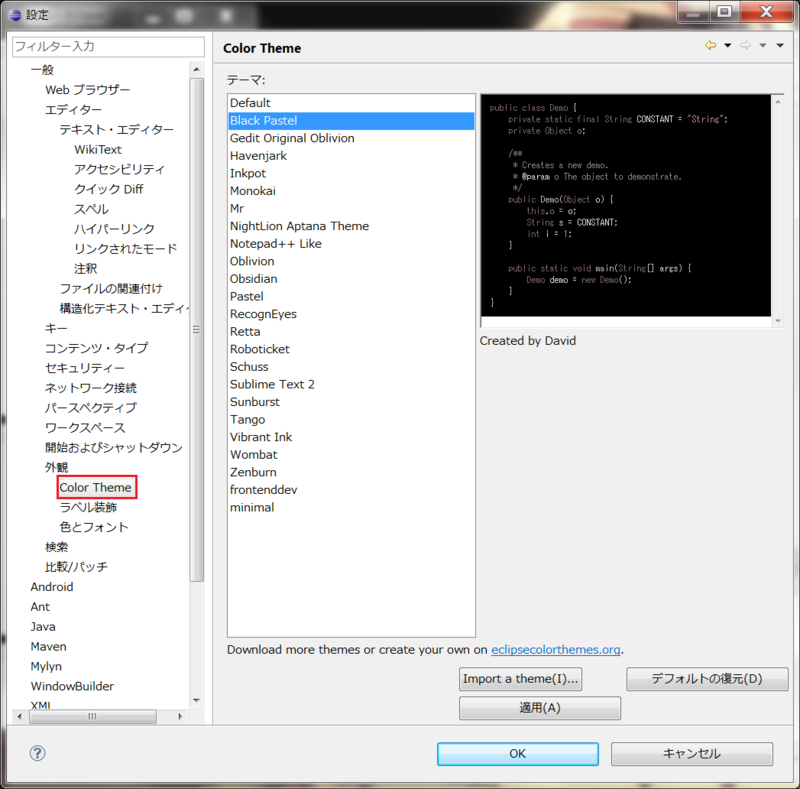Image resolution: width=800 pixels, height=789 pixels.
Task: Confirm with the OK button
Action: point(517,754)
